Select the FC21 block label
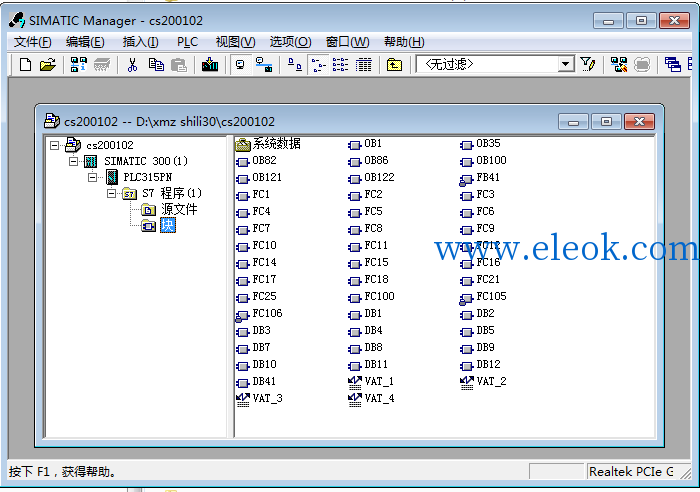 coord(488,279)
